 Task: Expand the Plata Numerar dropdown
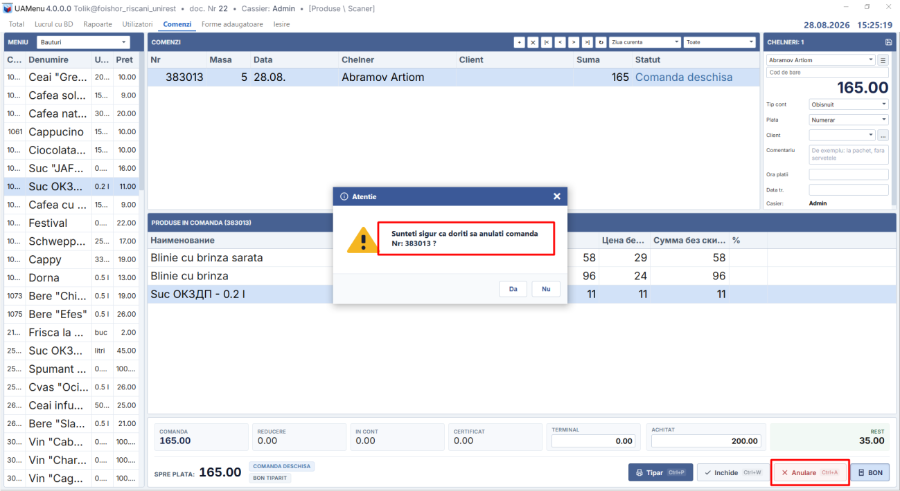[848, 120]
